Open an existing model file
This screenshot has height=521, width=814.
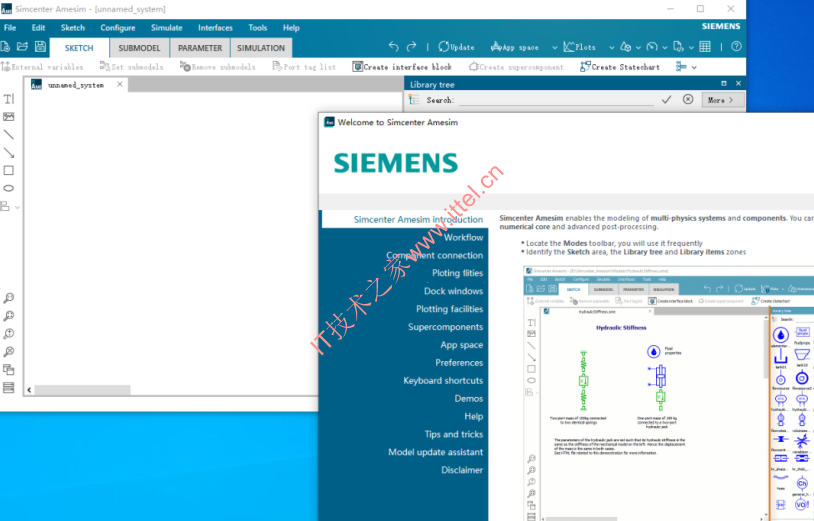22,47
